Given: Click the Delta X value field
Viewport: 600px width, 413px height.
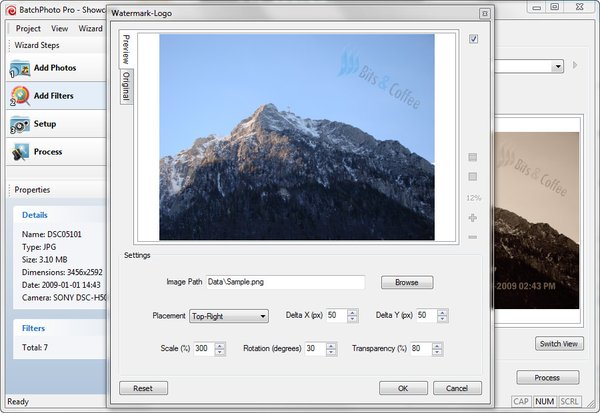Looking at the screenshot, I should [x=337, y=315].
